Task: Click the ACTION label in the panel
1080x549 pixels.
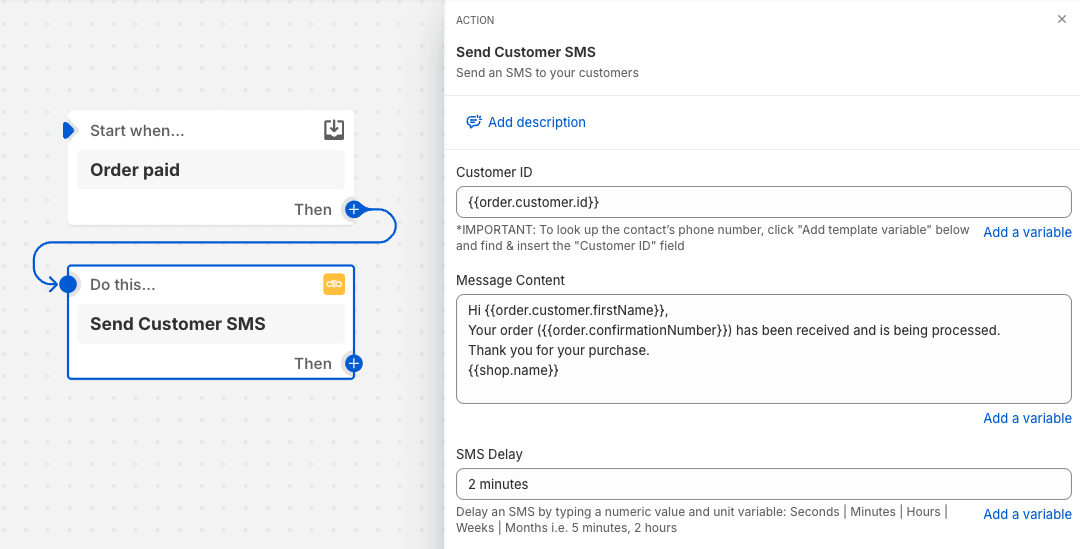Action: tap(475, 20)
